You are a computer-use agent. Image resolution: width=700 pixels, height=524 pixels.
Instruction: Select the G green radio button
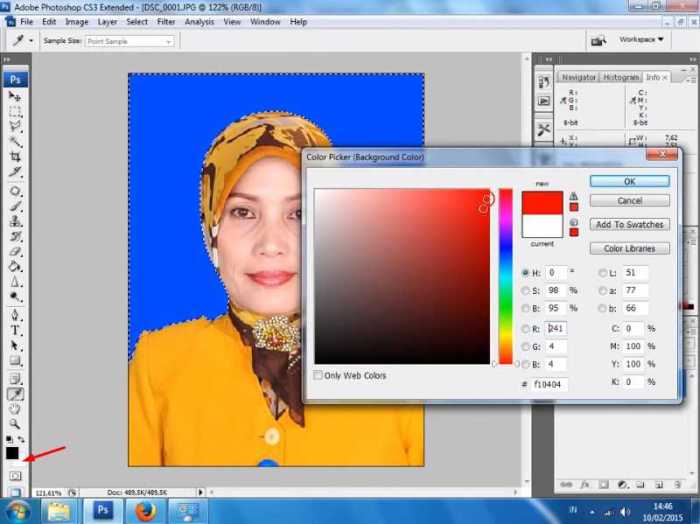[x=525, y=346]
